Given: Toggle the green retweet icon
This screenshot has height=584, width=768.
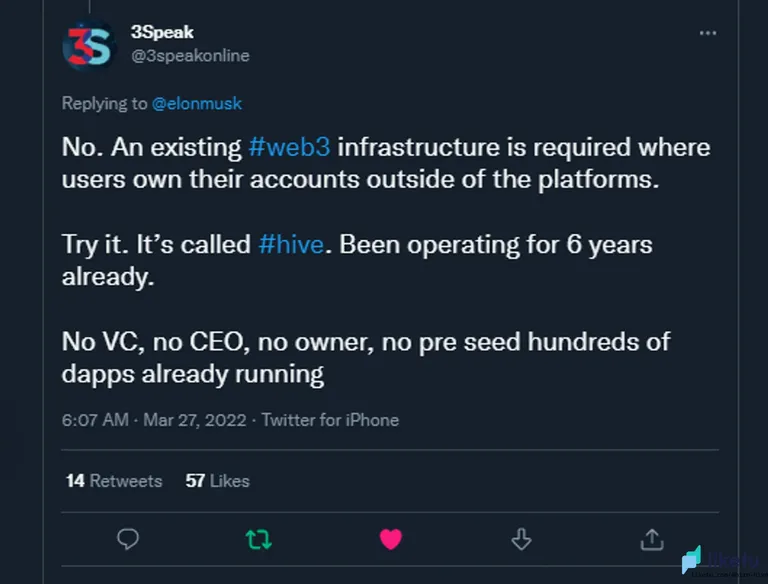Looking at the screenshot, I should pos(259,539).
